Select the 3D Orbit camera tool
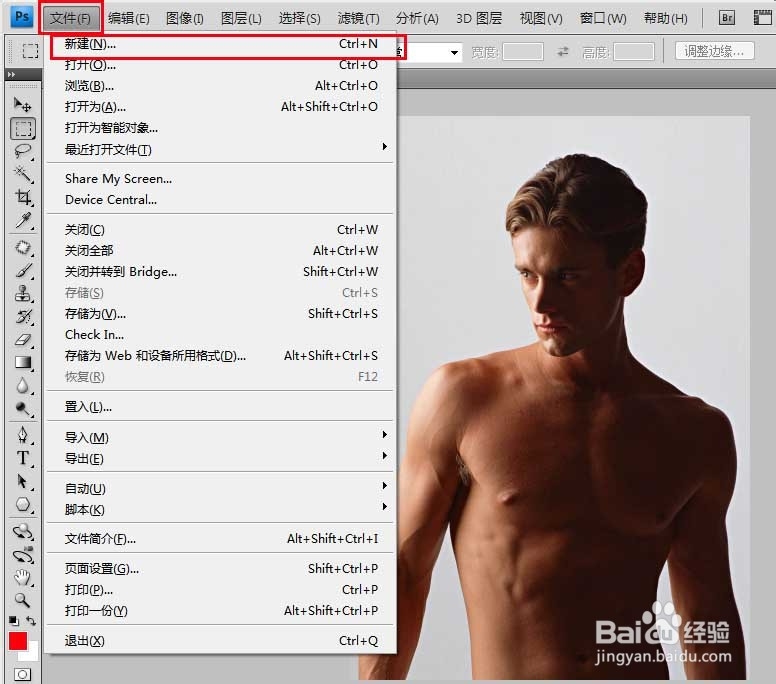776x684 pixels. pyautogui.click(x=23, y=554)
